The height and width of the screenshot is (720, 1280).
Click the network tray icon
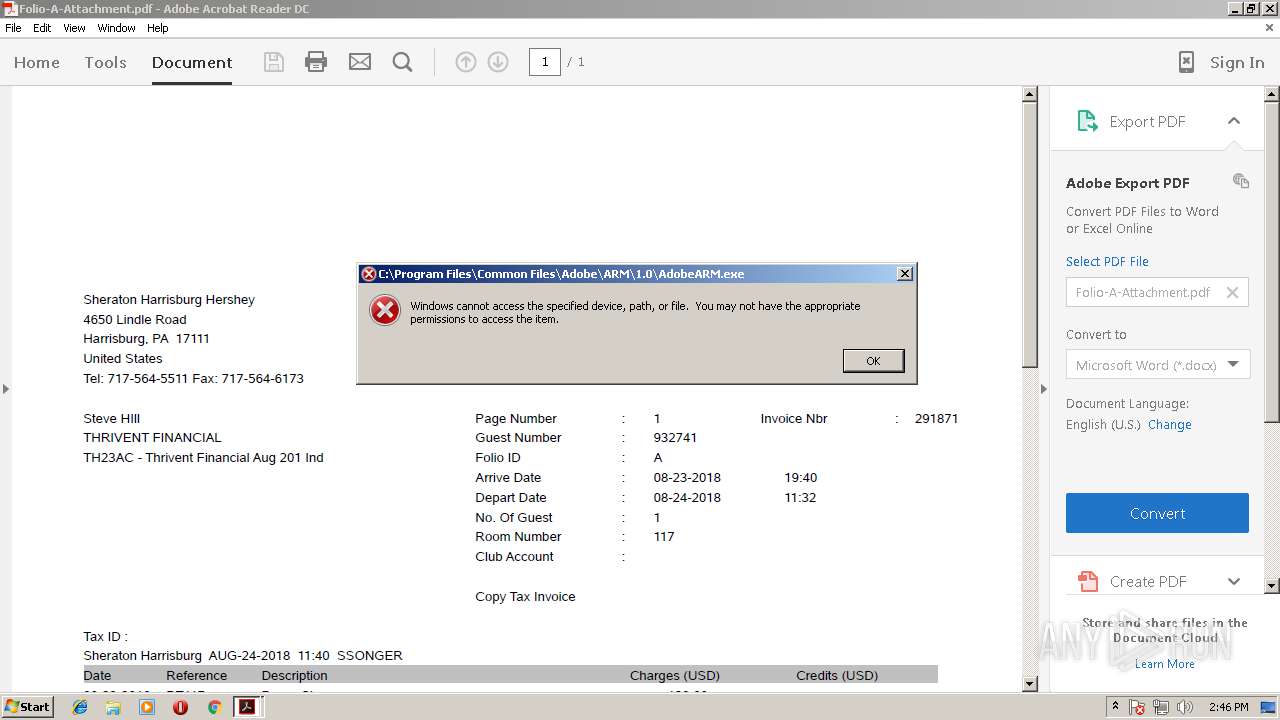coord(1161,707)
